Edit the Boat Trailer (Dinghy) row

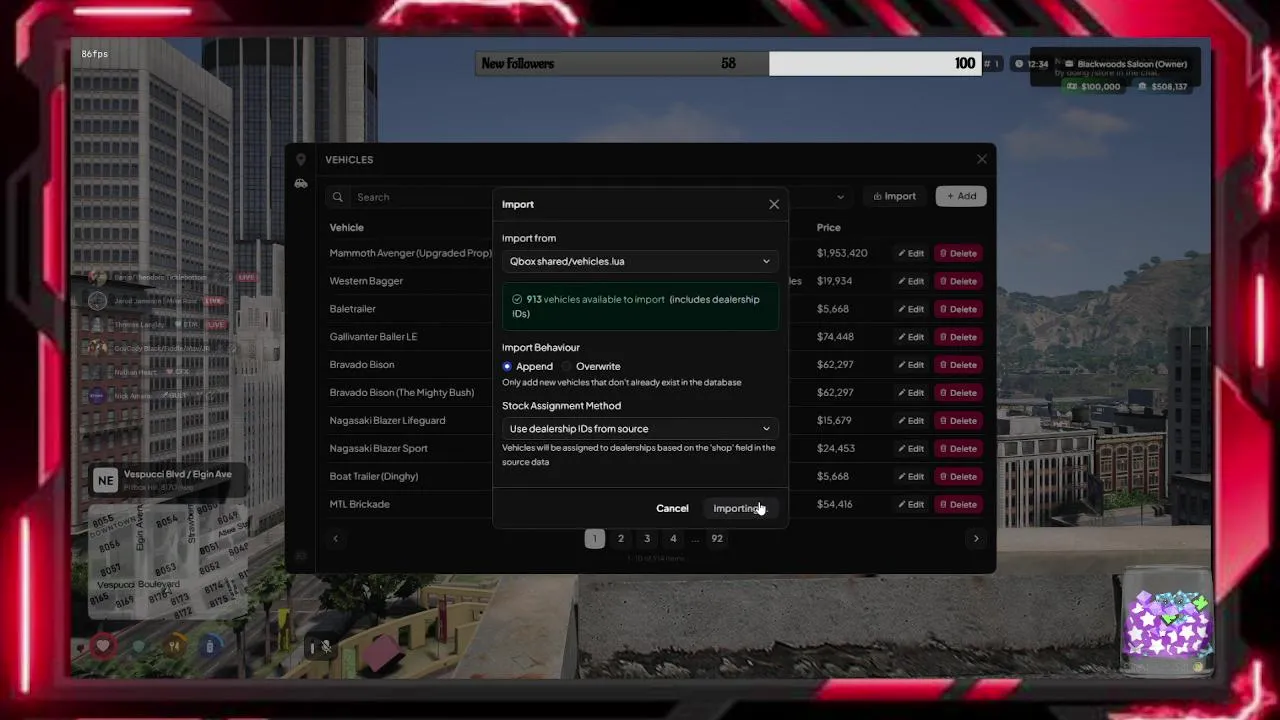910,477
